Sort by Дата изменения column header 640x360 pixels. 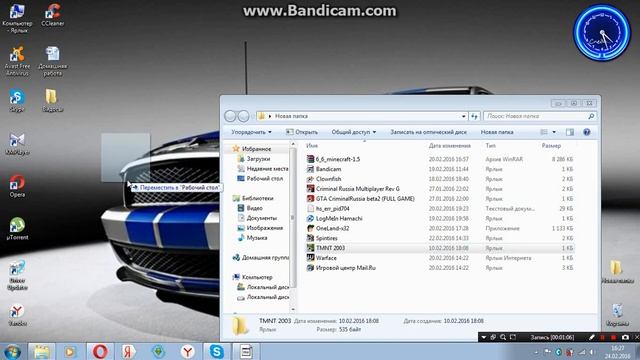449,146
